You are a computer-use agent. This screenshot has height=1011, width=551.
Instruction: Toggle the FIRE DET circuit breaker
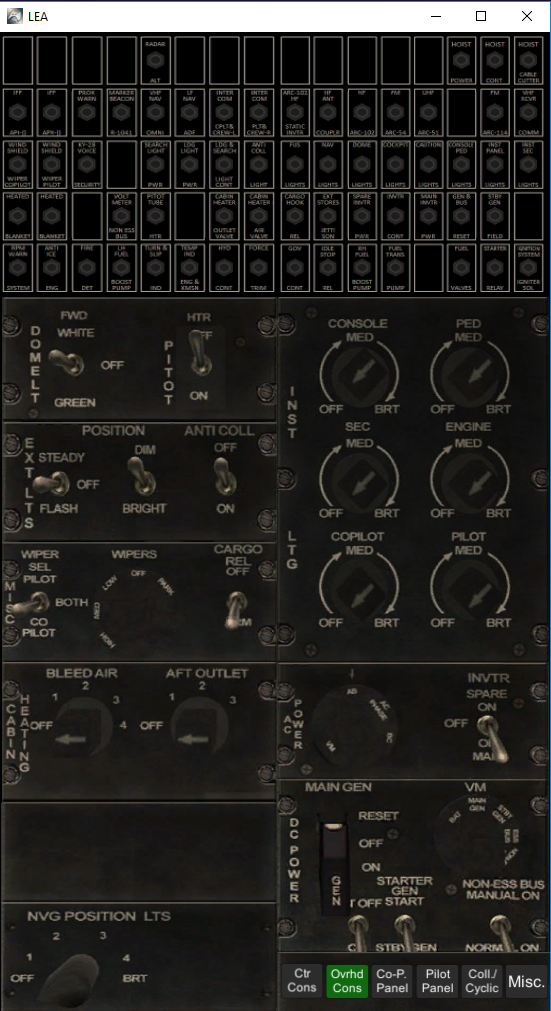point(86,268)
